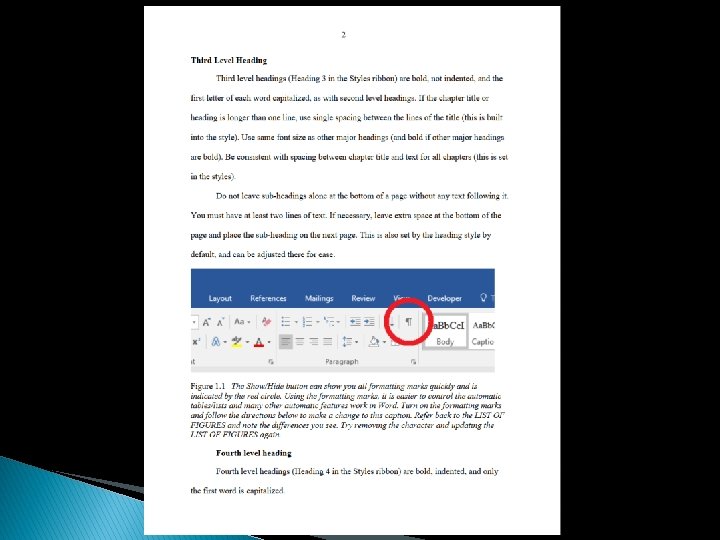Open the Layout ribbon tab
The width and height of the screenshot is (720, 540).
click(220, 298)
